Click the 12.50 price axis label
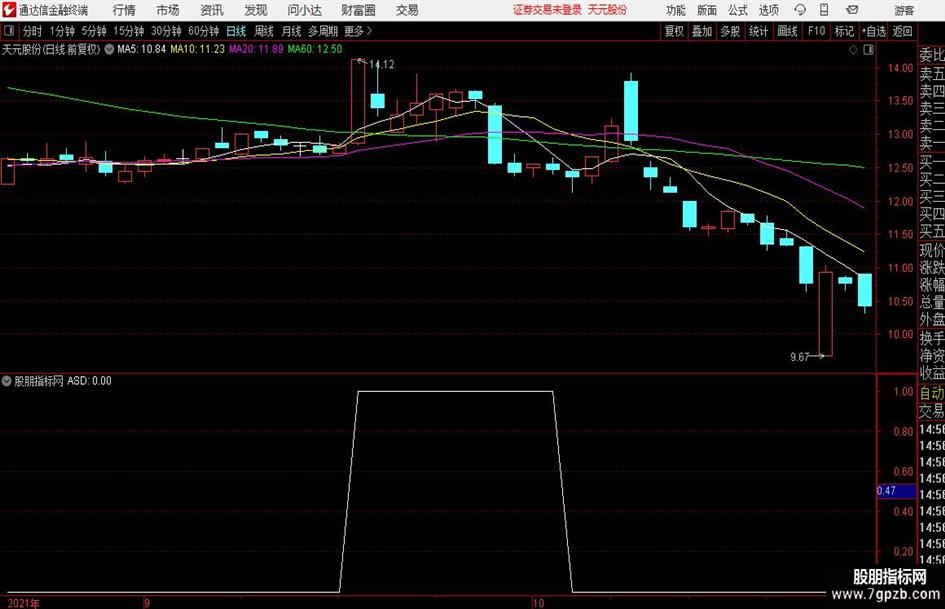Image resolution: width=945 pixels, height=609 pixels. click(x=900, y=168)
